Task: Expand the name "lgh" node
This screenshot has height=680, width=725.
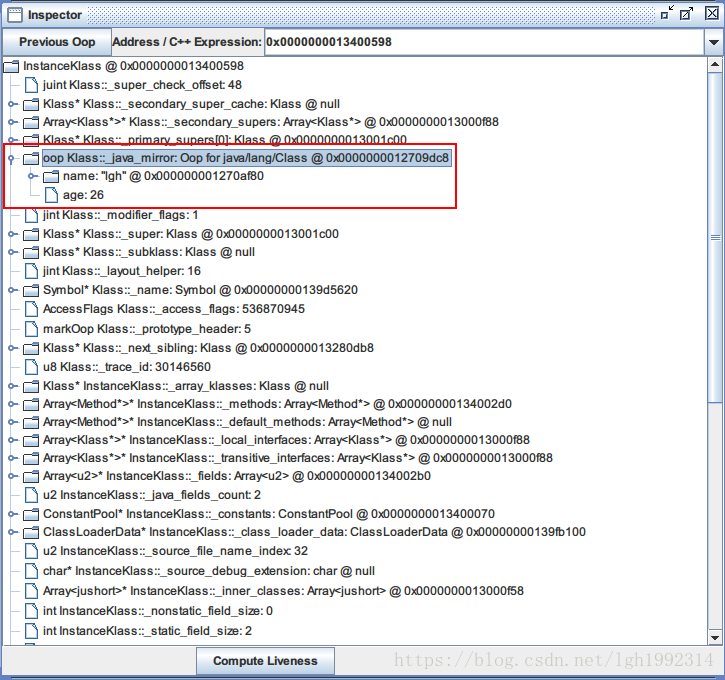Action: click(32, 176)
